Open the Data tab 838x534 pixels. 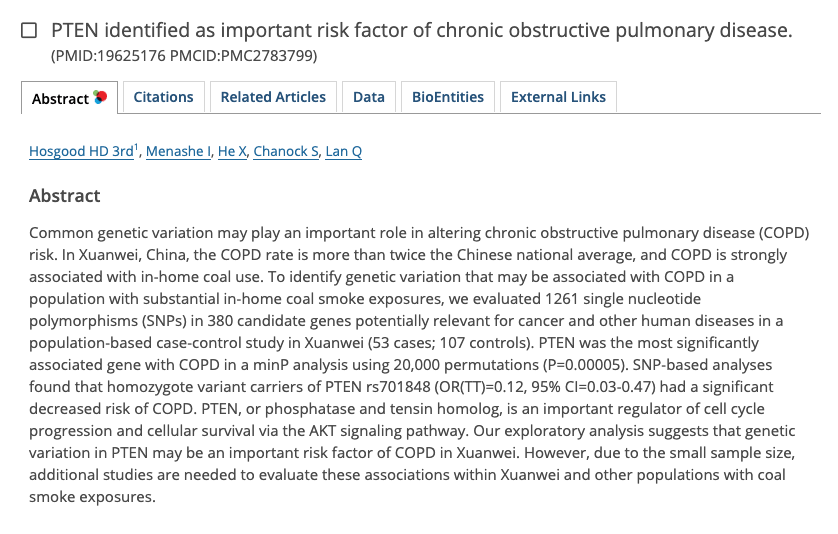[369, 97]
